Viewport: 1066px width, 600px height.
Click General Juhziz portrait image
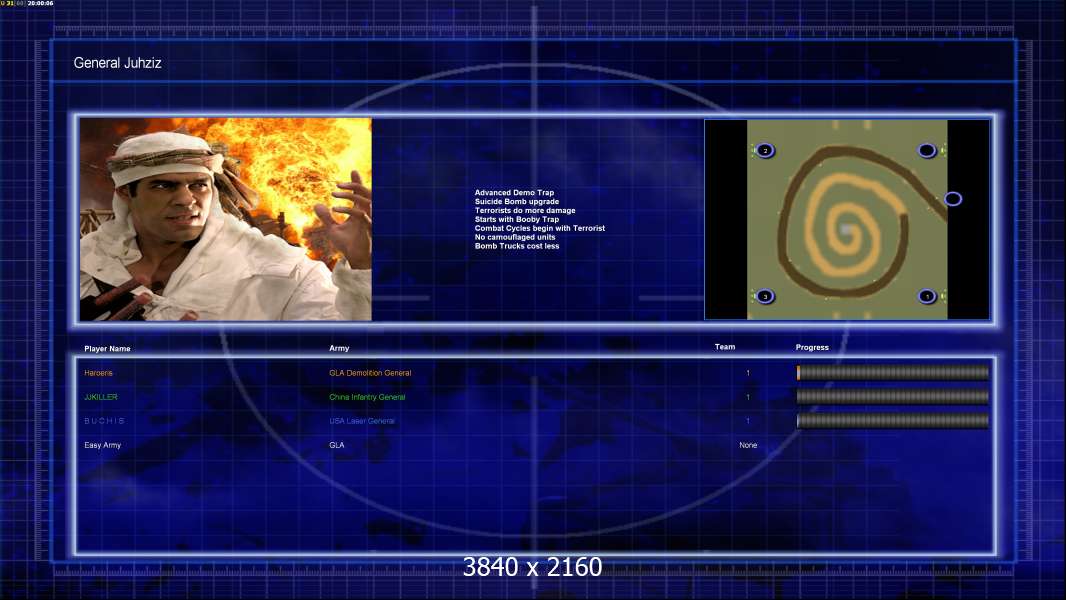click(226, 219)
